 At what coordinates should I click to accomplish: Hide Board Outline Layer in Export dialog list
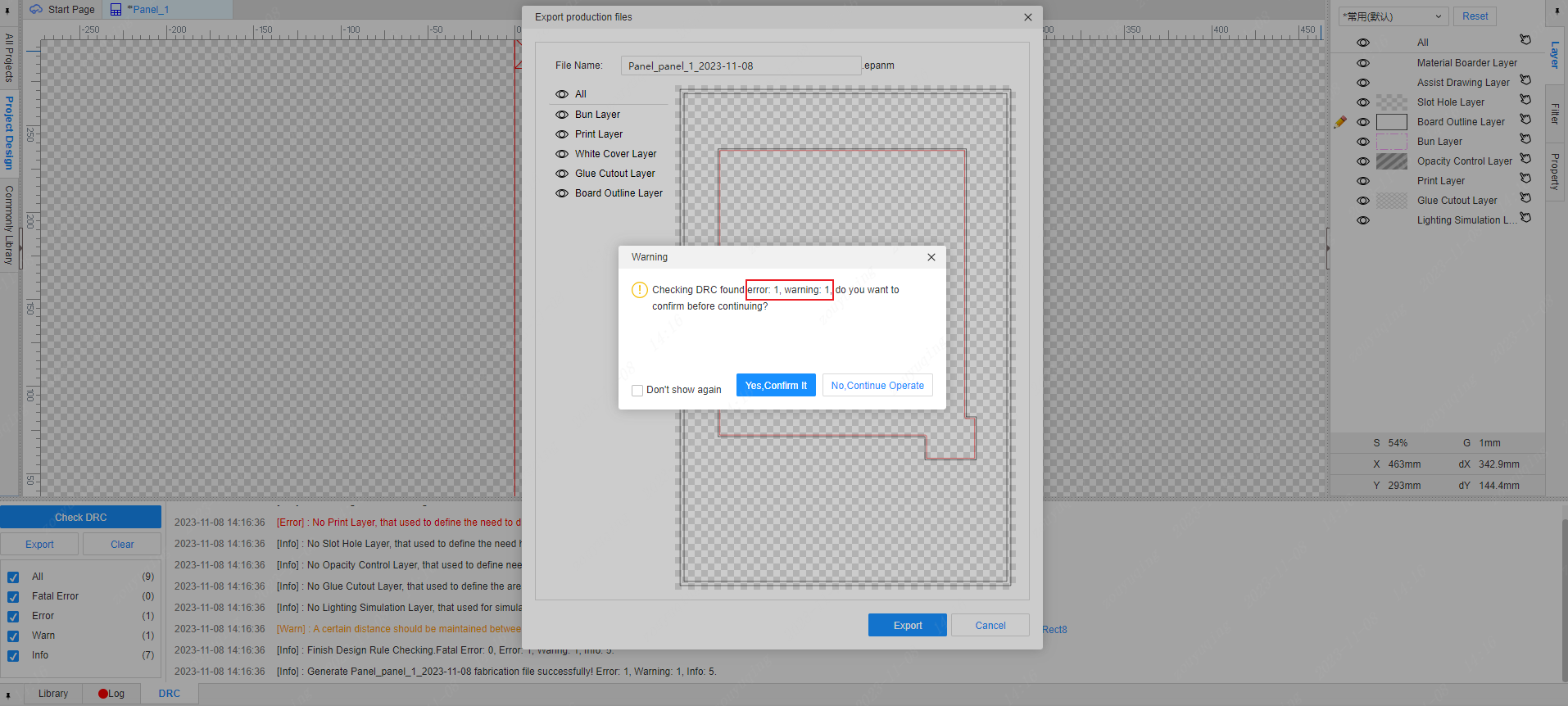(x=562, y=193)
